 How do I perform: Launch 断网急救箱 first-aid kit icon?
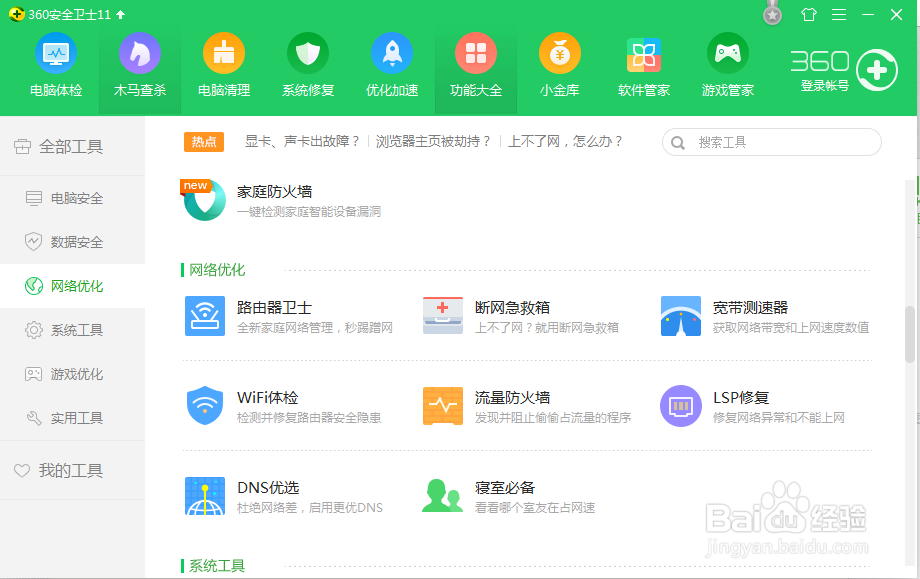coord(443,316)
